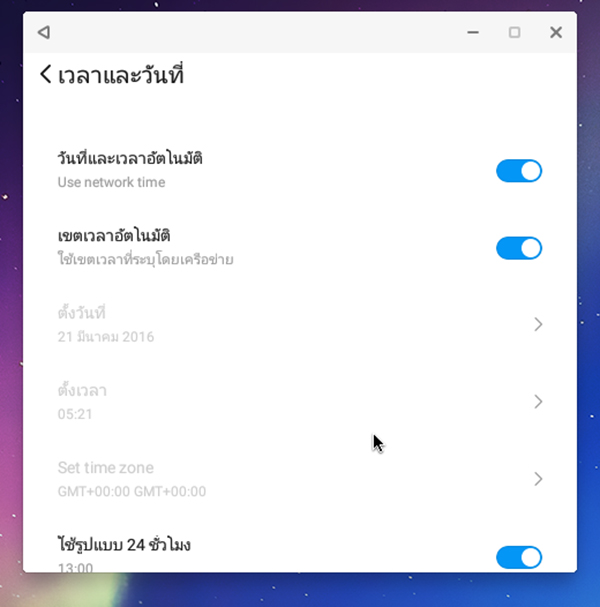Click the 21 มีนาคม 2016 date value
Image resolution: width=600 pixels, height=607 pixels.
pyautogui.click(x=106, y=337)
